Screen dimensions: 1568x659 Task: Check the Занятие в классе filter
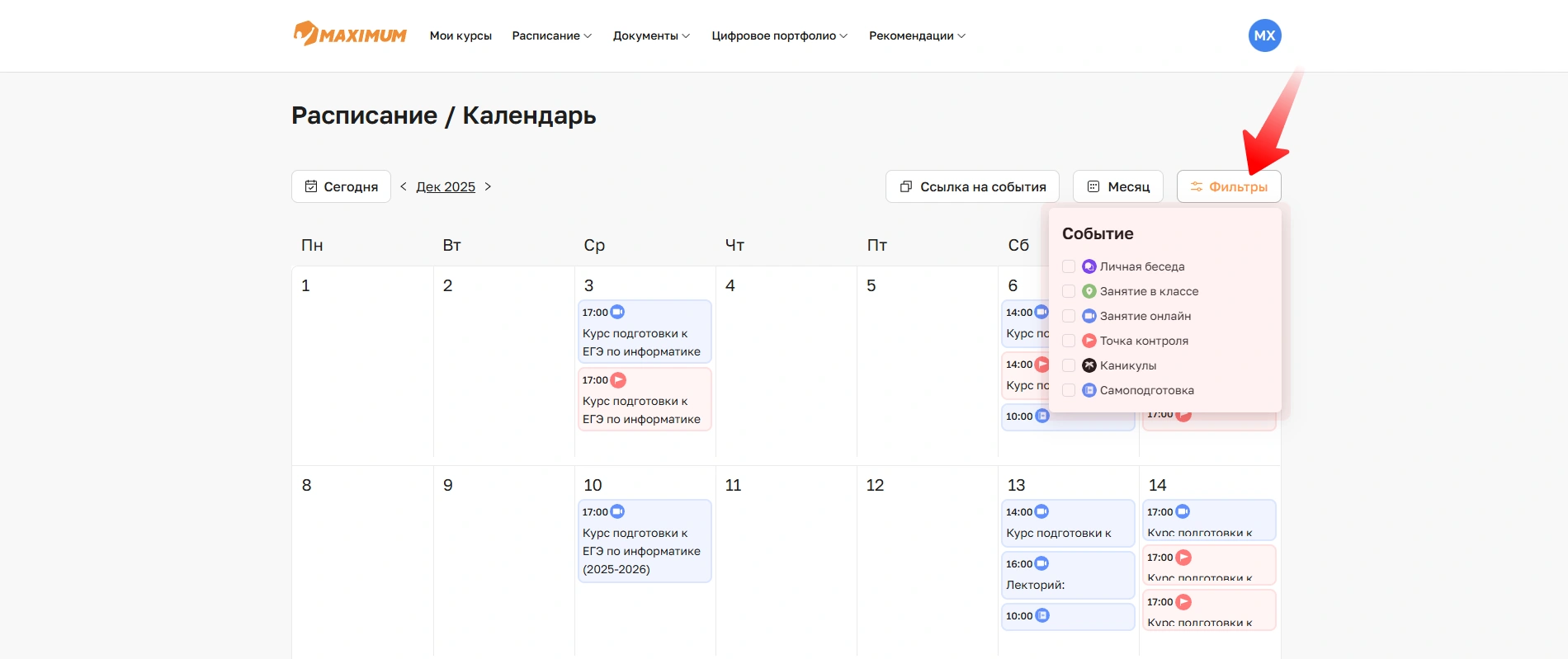tap(1069, 291)
